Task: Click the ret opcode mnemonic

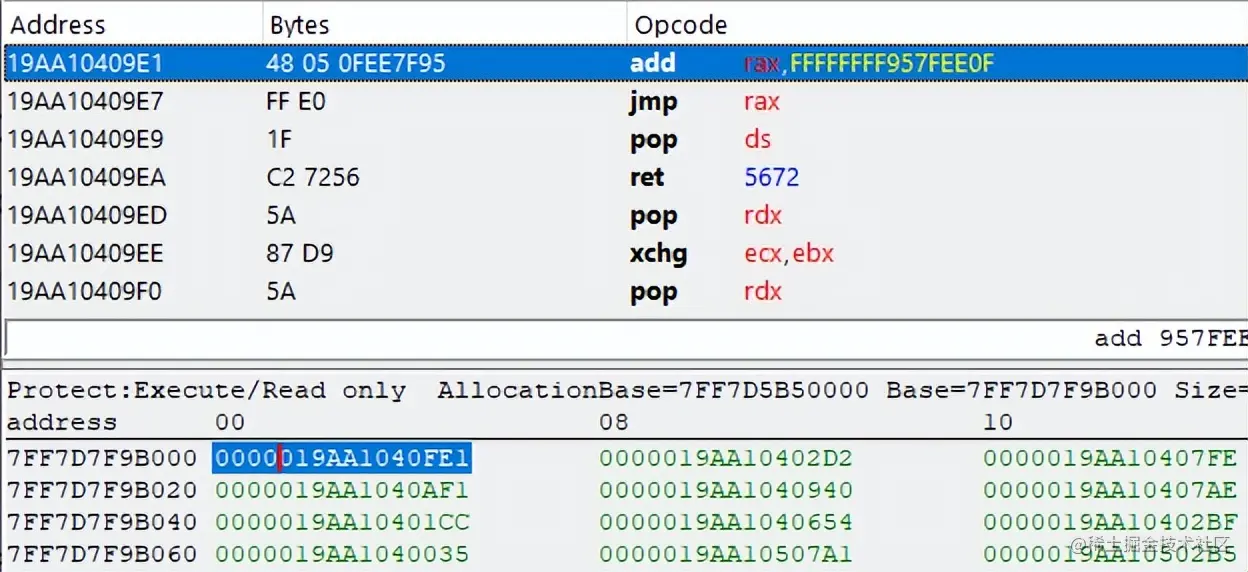Action: click(x=647, y=177)
